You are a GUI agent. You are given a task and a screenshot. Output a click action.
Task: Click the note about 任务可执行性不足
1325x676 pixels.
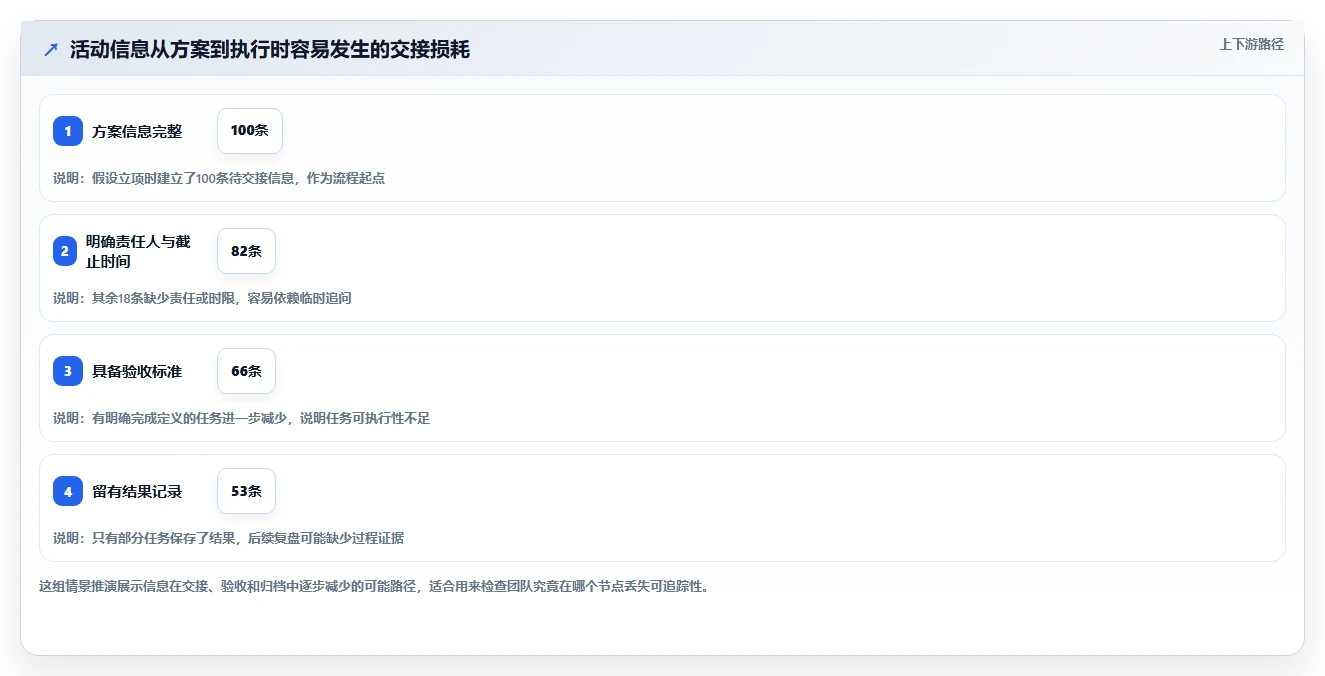[x=241, y=418]
